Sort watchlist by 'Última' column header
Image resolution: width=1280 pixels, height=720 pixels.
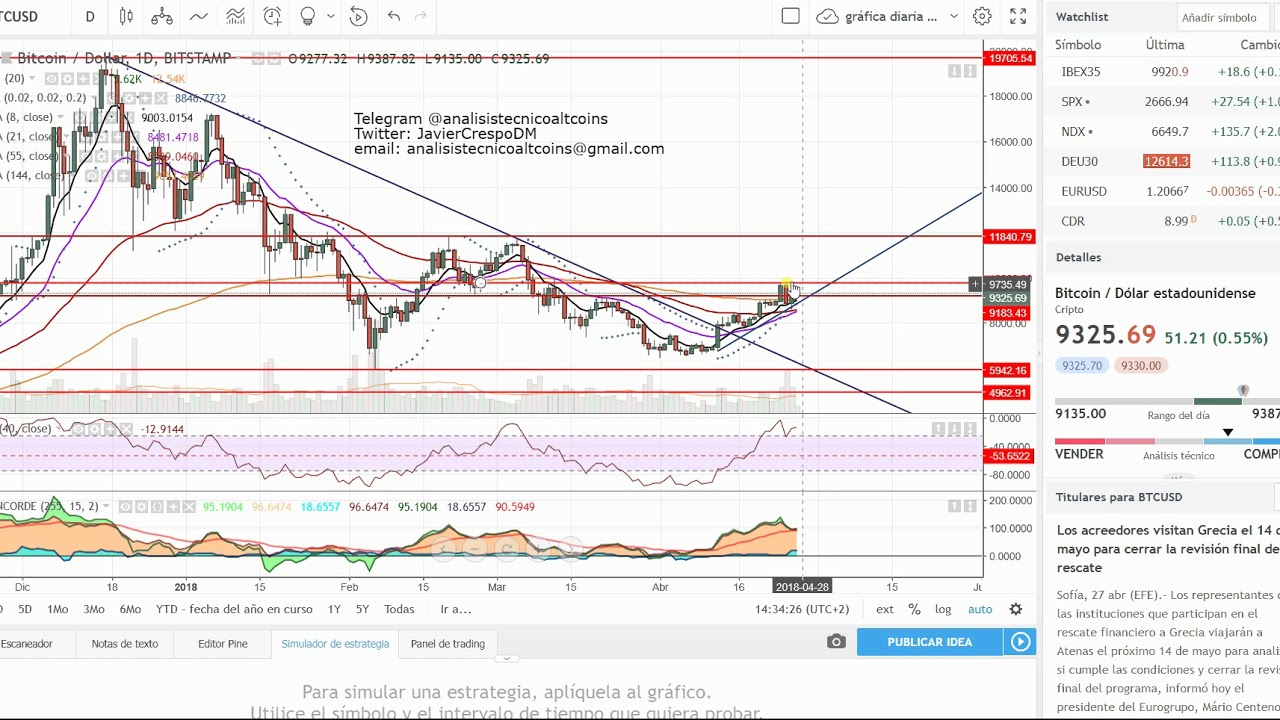click(1165, 45)
